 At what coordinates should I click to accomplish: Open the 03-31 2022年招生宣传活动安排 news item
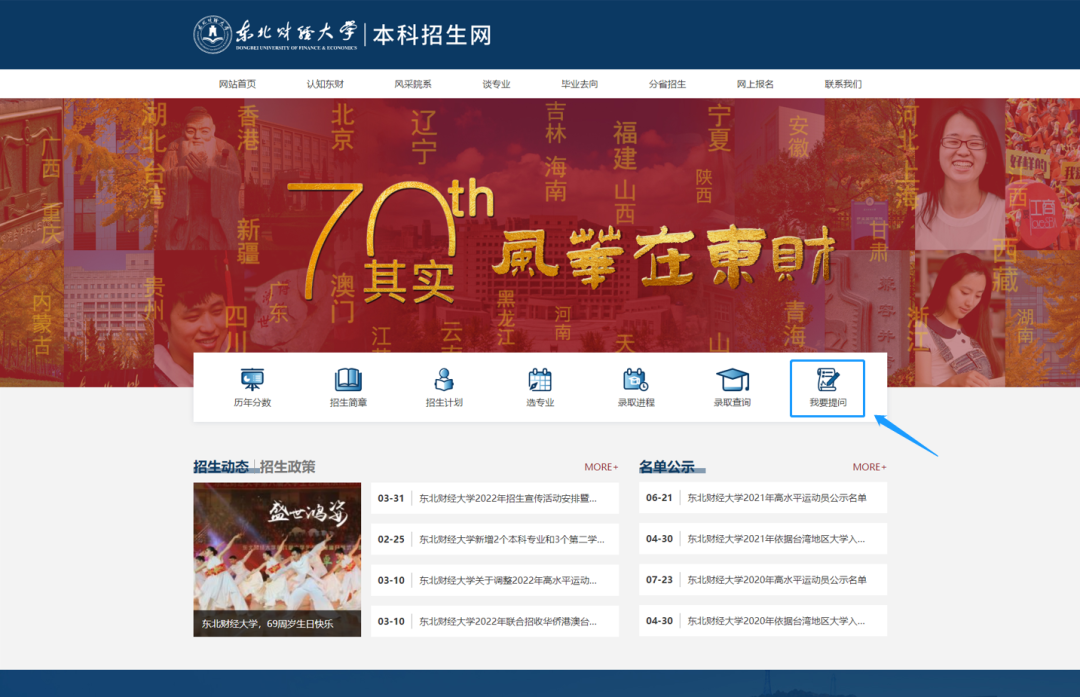coord(495,498)
